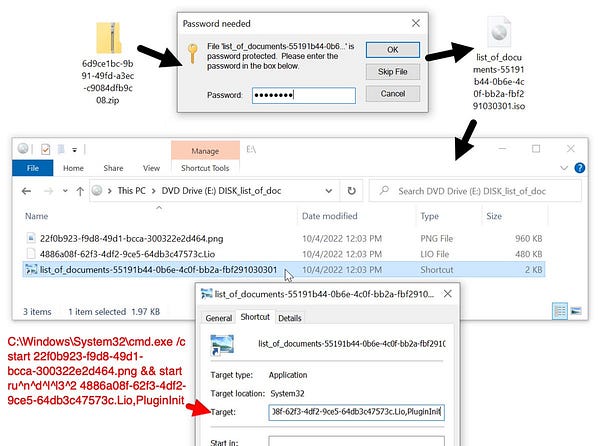Click the Target input field
Viewport: 600px width, 446px height.
356,412
